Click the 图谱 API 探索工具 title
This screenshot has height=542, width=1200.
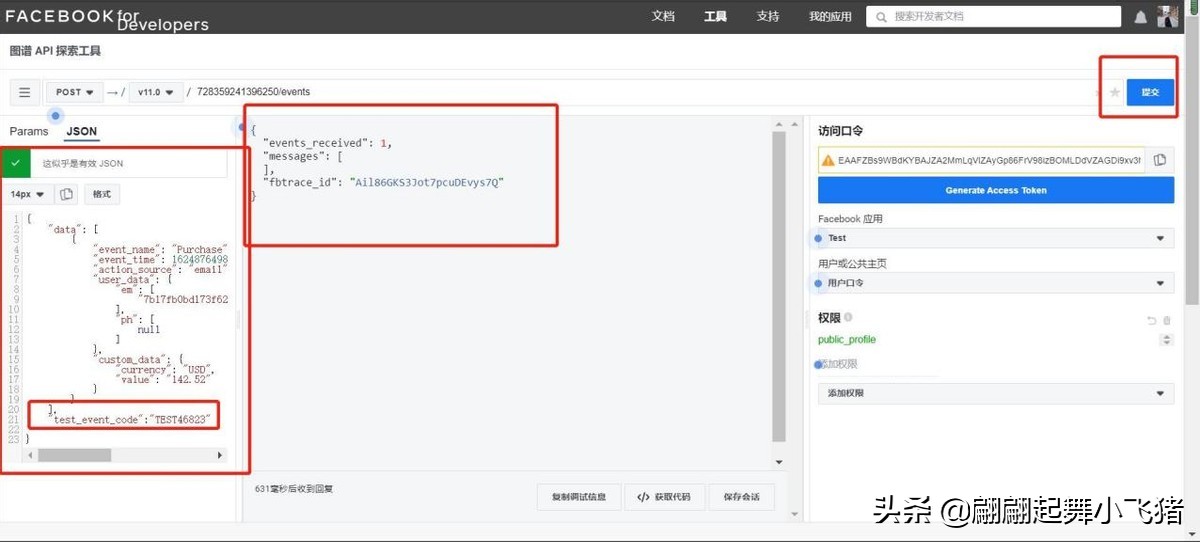(55, 51)
